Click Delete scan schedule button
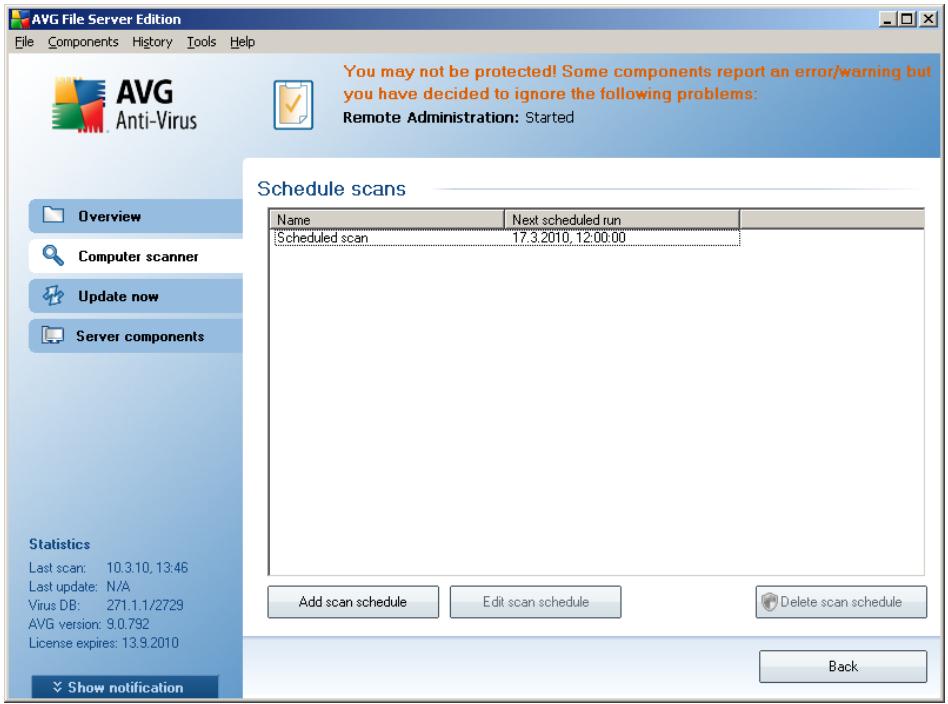Viewport: 948px width, 704px height. coord(841,602)
